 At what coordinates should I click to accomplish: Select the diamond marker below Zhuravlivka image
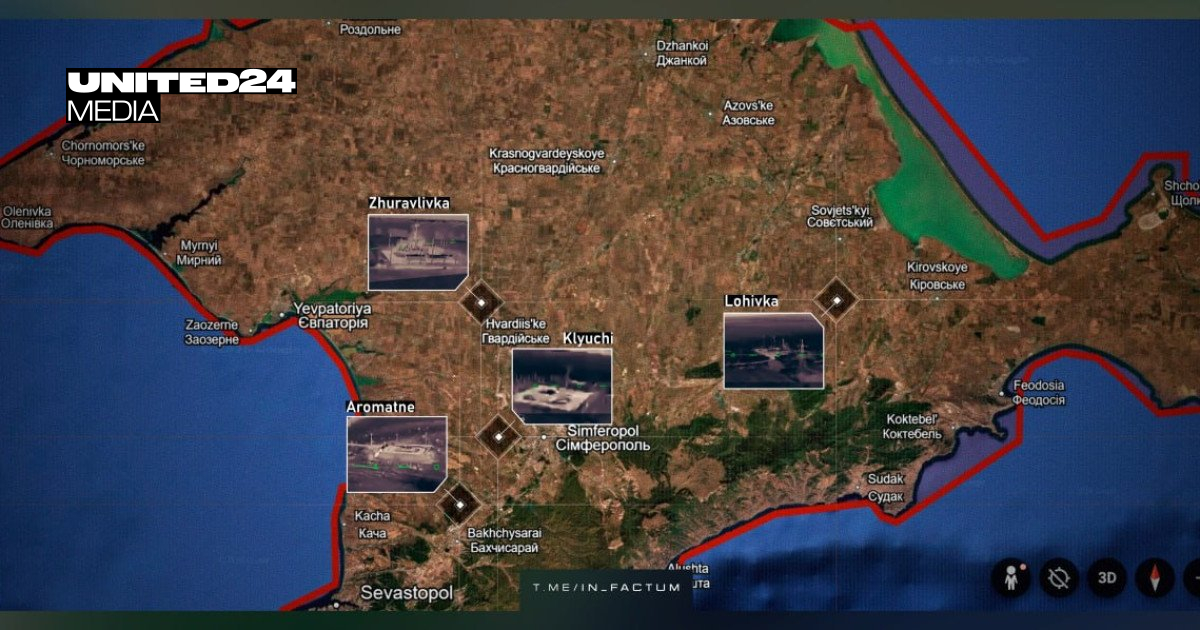pyautogui.click(x=479, y=300)
